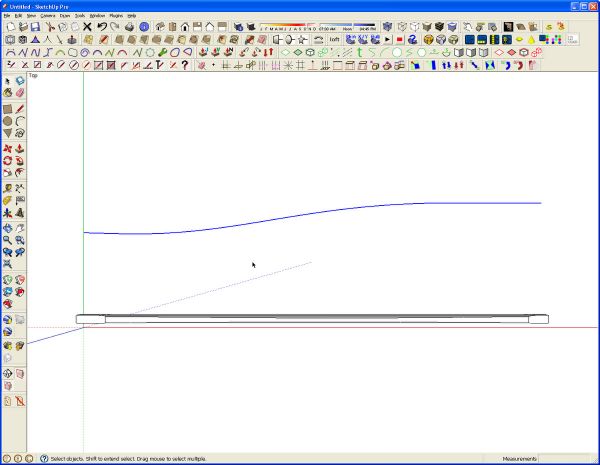Toggle X-ray face style
The height and width of the screenshot is (465, 600).
pyautogui.click(x=388, y=27)
